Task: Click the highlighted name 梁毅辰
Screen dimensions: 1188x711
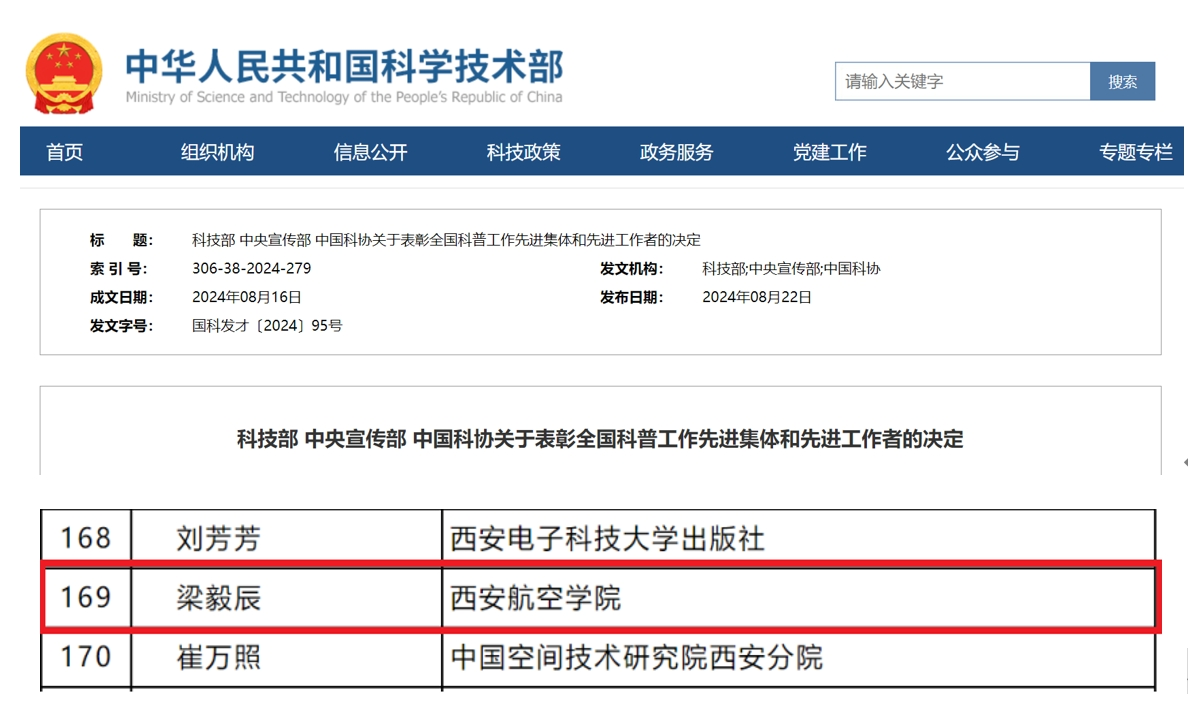Action: [218, 598]
